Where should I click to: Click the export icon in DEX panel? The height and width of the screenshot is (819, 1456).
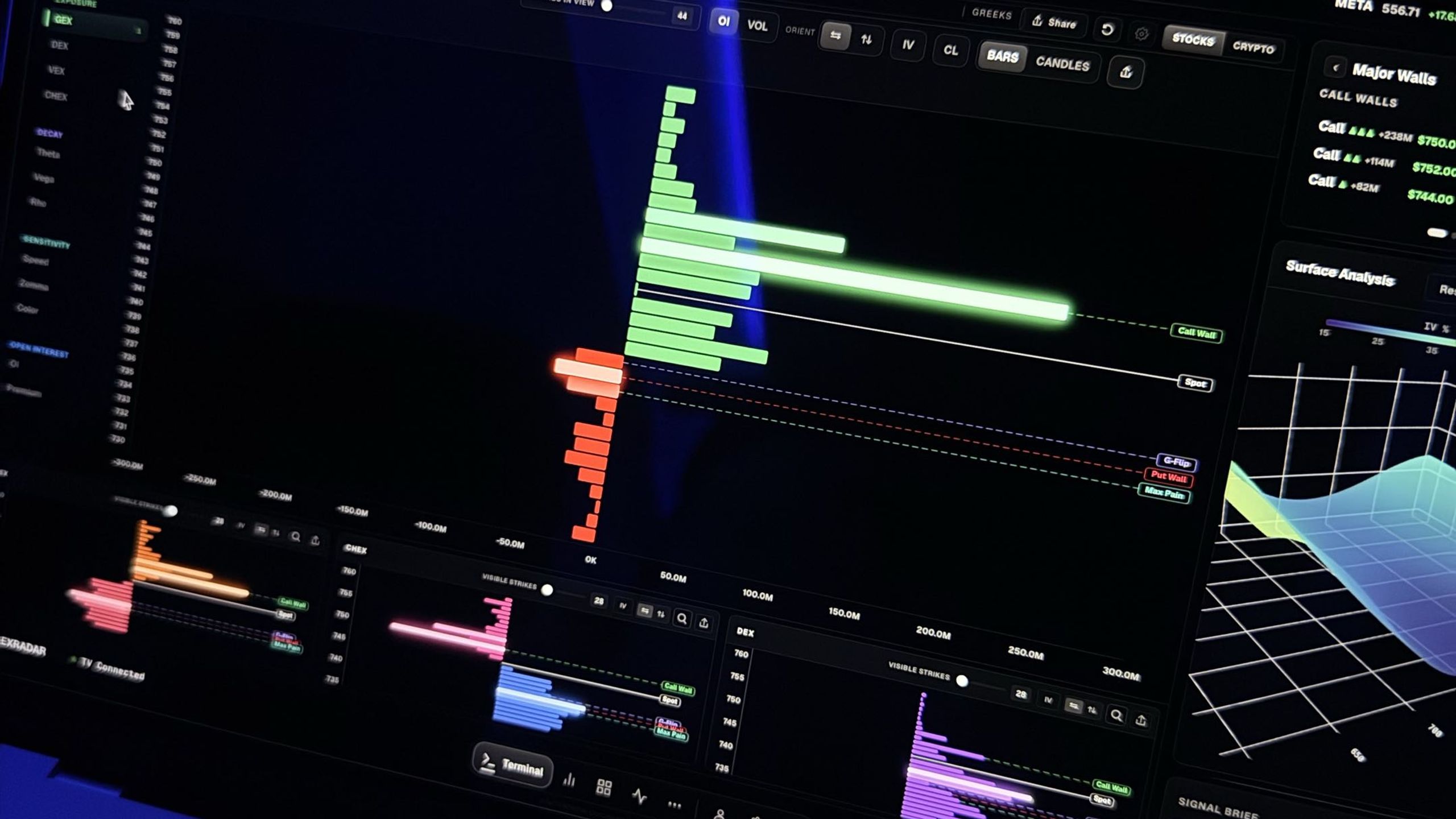click(1141, 721)
